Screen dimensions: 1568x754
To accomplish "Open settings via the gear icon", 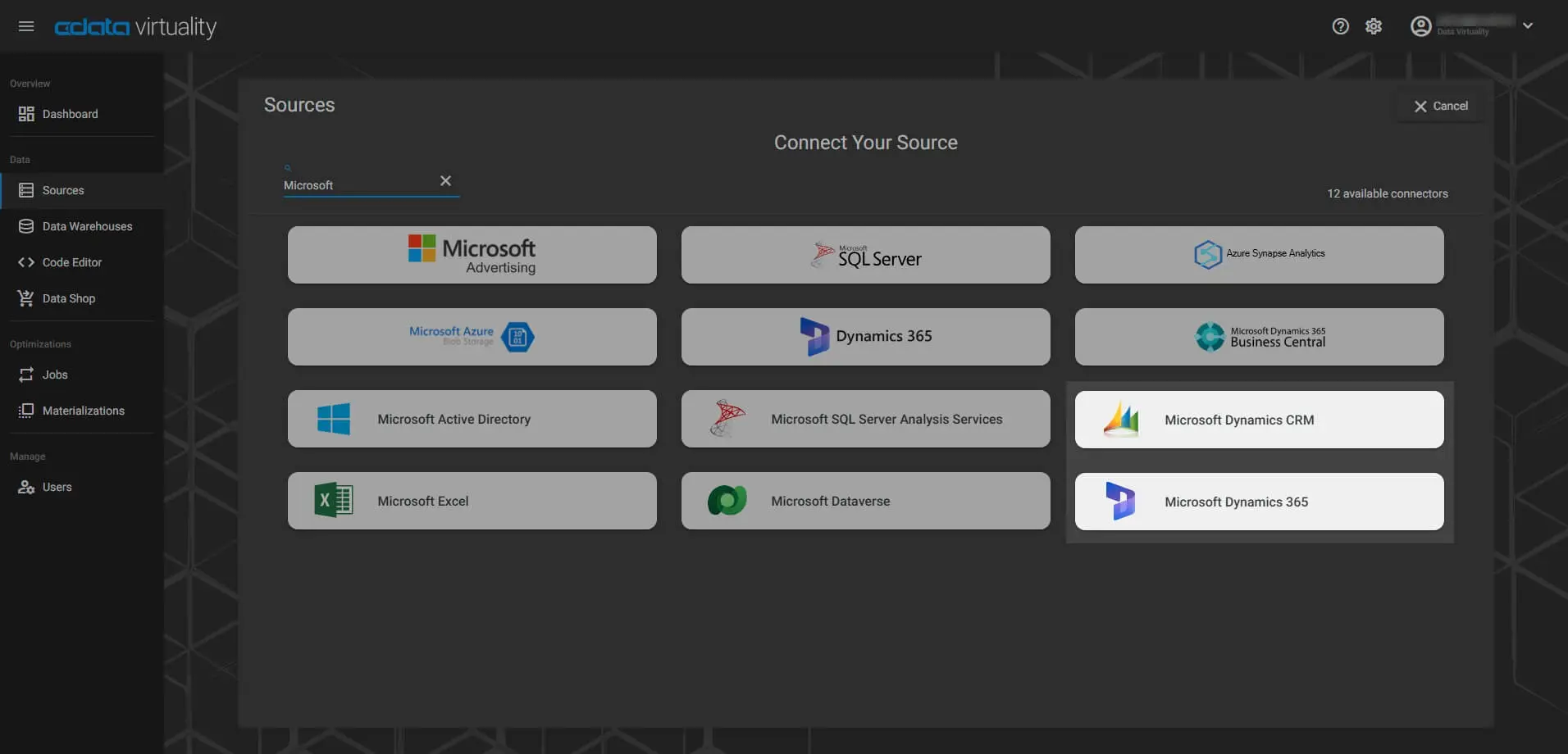I will (1374, 26).
